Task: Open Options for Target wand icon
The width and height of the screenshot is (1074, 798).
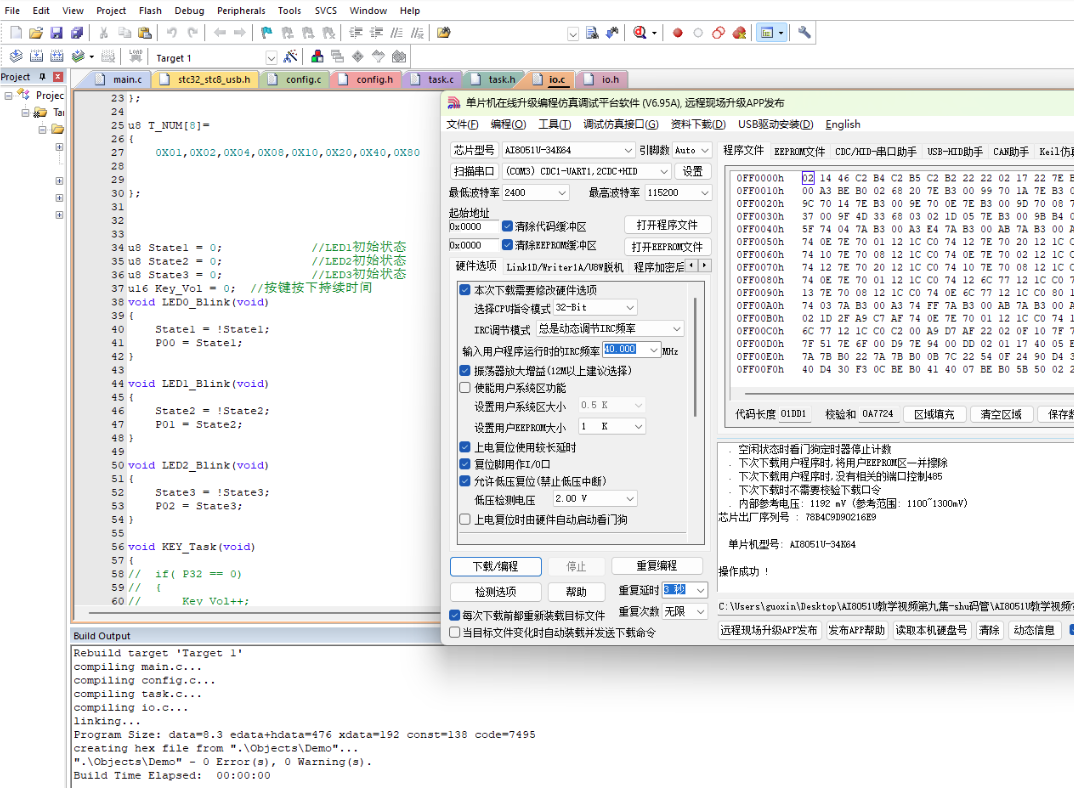Action: coord(291,57)
